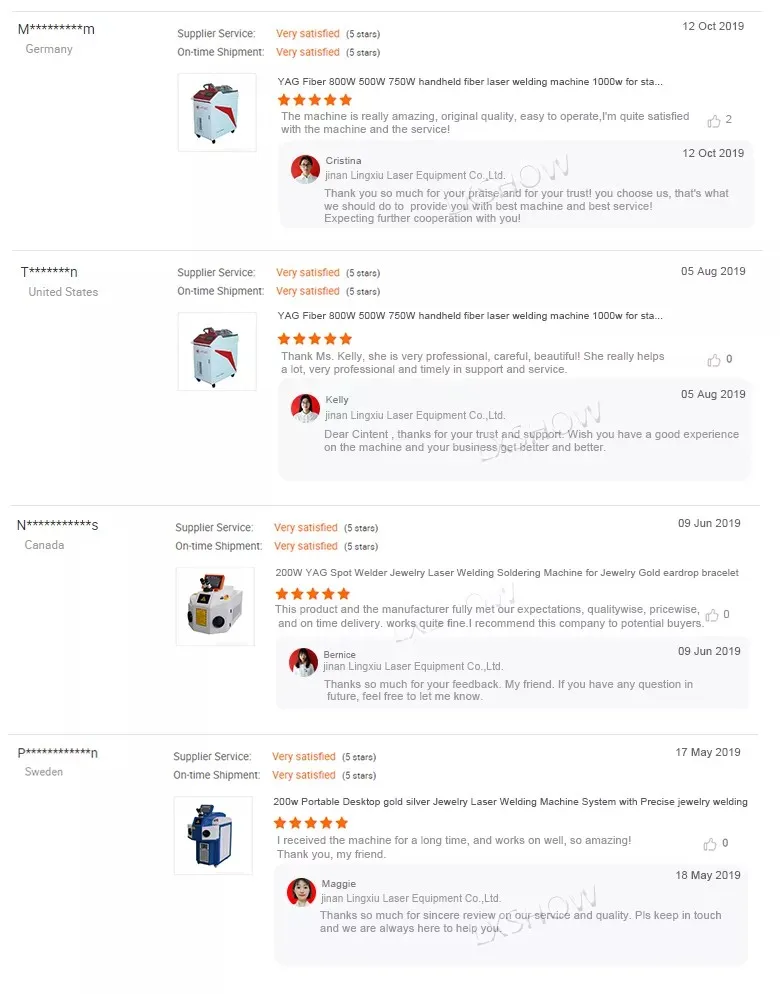Open handheld laser welder thumbnail, United States review
The height and width of the screenshot is (994, 780).
pyautogui.click(x=216, y=351)
